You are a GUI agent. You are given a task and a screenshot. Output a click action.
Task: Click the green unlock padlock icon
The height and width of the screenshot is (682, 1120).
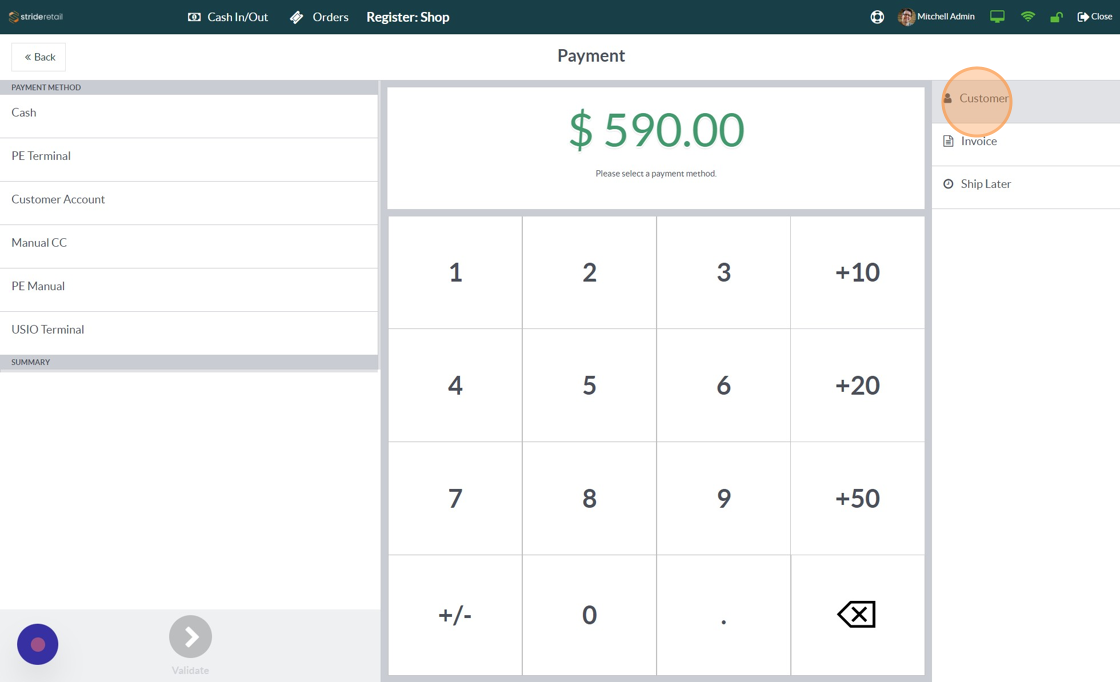(1056, 16)
